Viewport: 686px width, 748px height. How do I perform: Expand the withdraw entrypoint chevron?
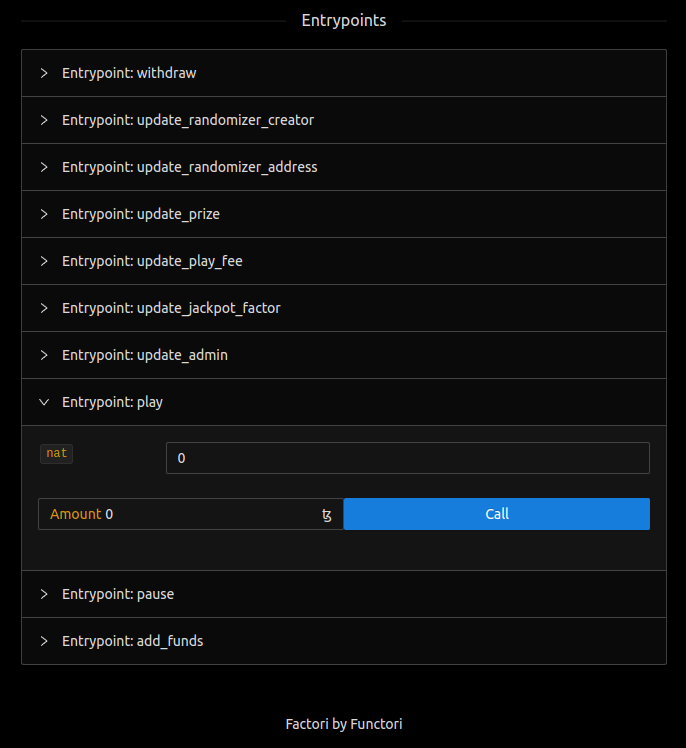coord(44,73)
